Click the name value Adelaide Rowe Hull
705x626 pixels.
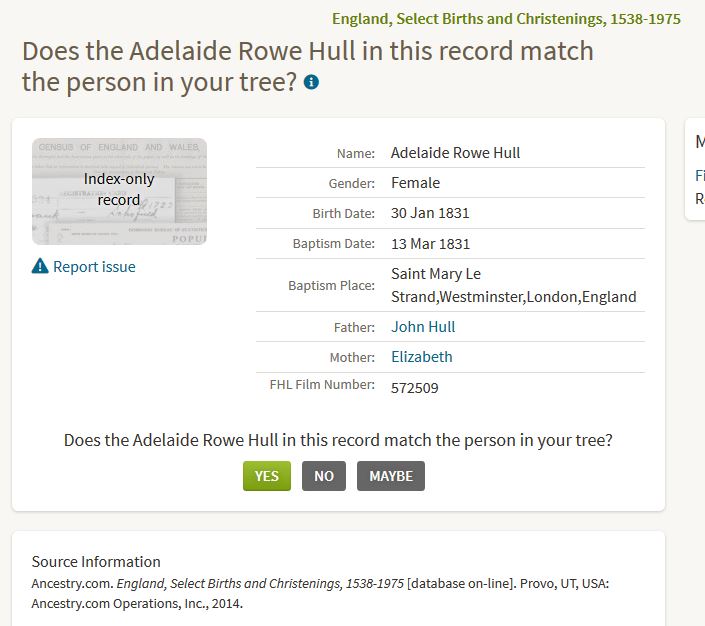[x=455, y=153]
